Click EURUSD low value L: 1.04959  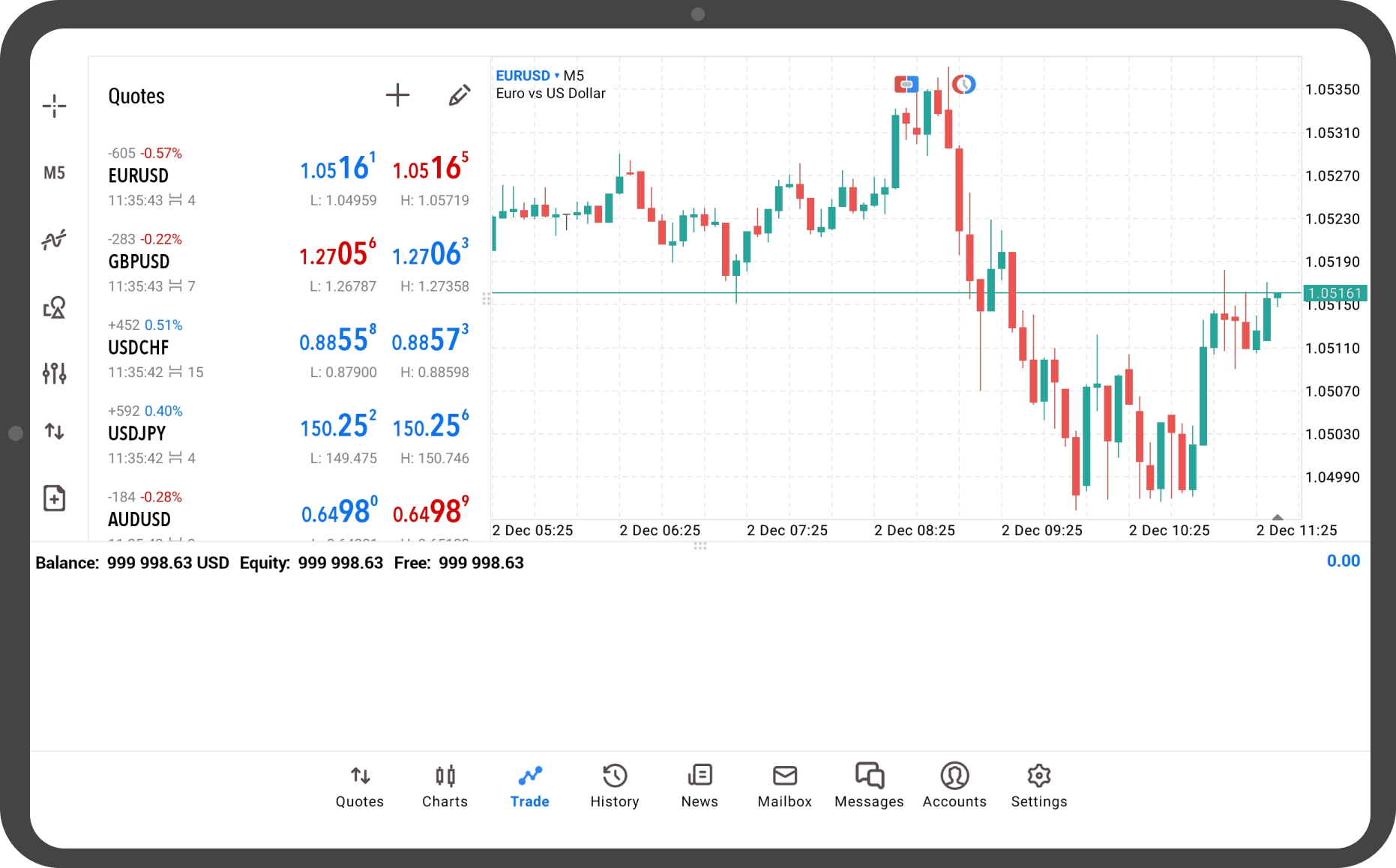pyautogui.click(x=343, y=200)
